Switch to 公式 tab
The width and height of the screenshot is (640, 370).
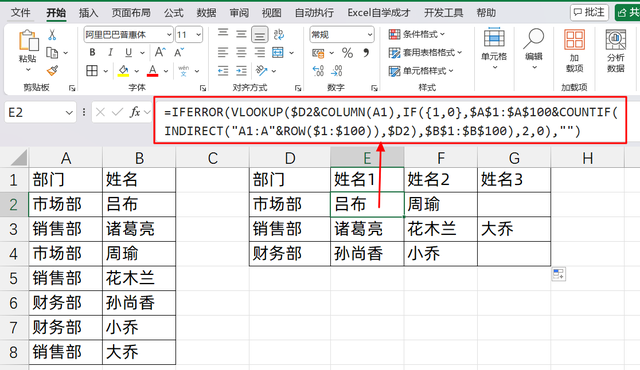(173, 13)
